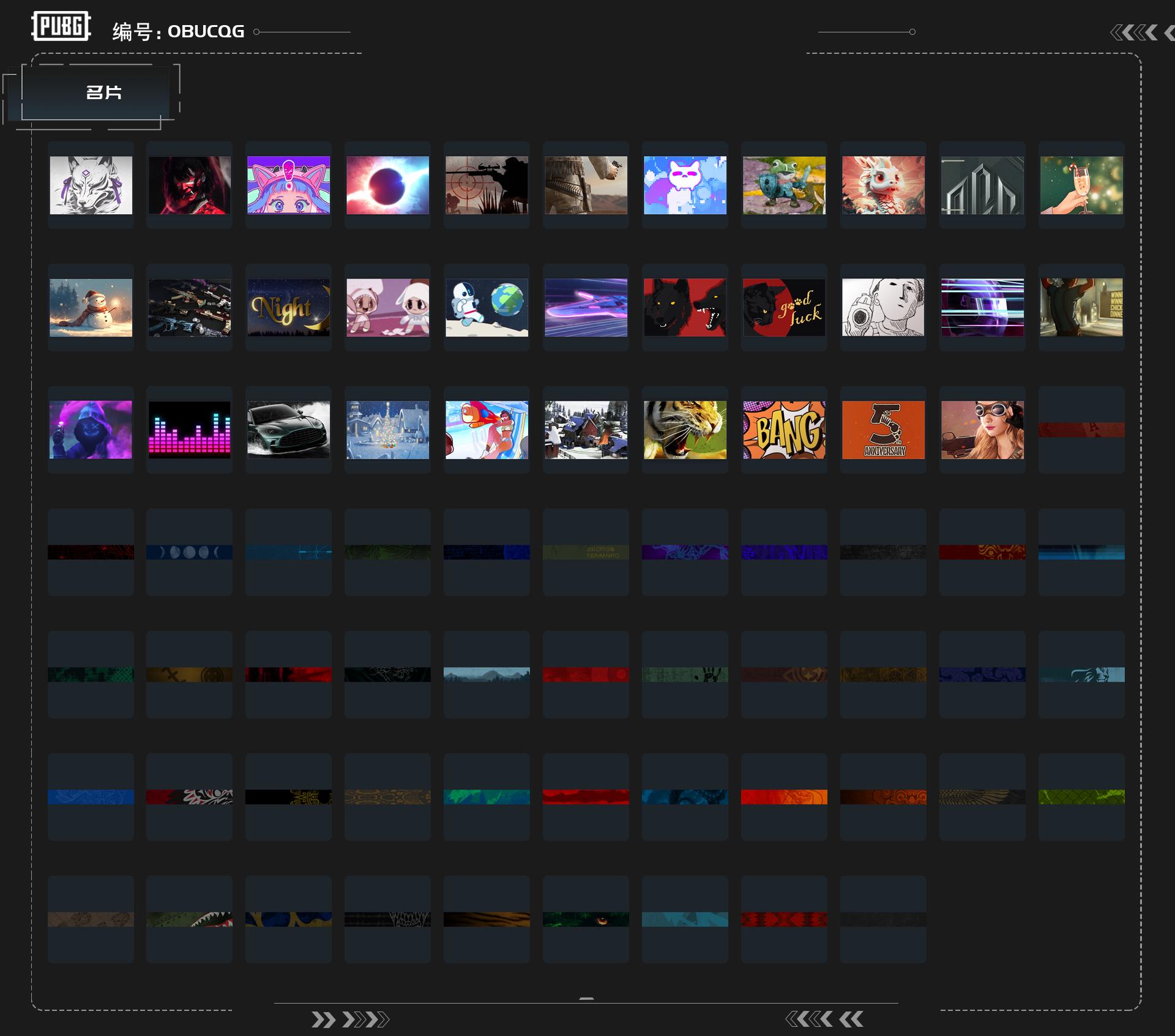This screenshot has height=1036, width=1175.
Task: Choose the sniper silhouette with crosshair nameplate
Action: pyautogui.click(x=487, y=185)
